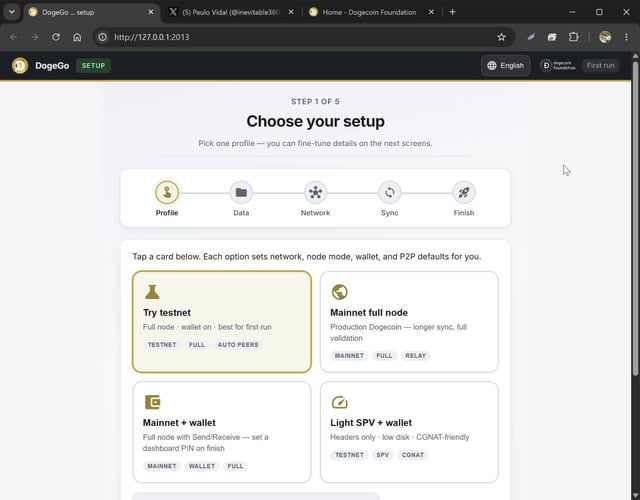Click the Try testnet flask icon
The width and height of the screenshot is (640, 500).
coord(152,292)
